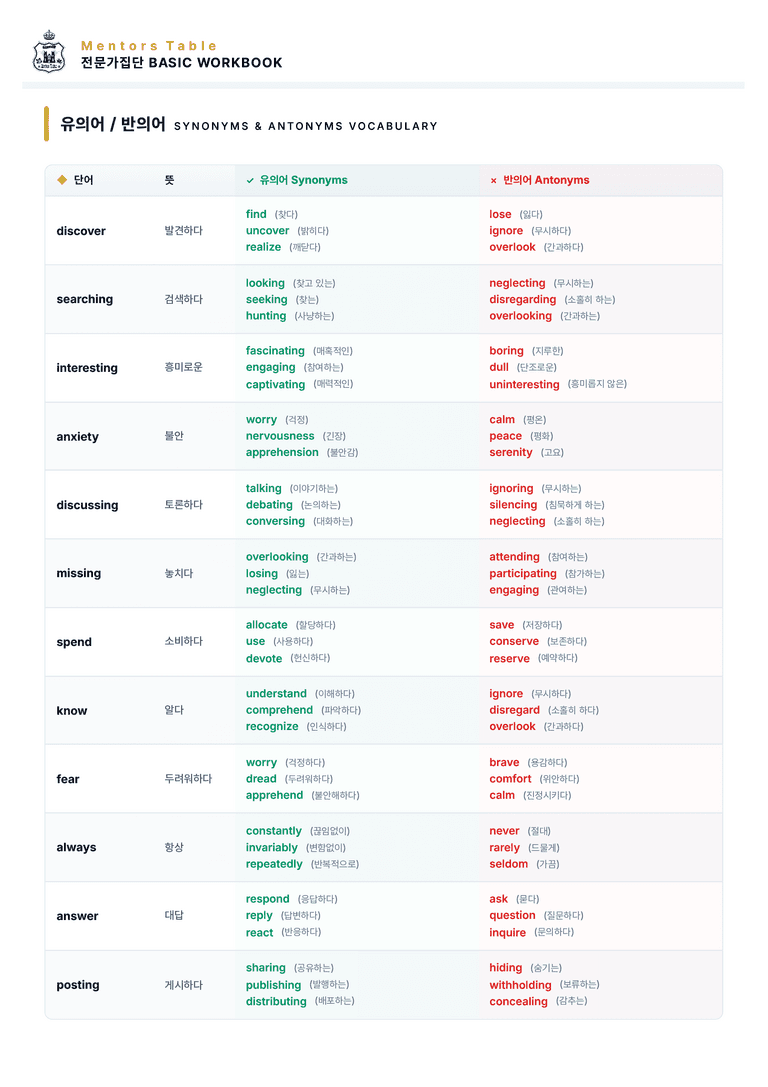Click the synonym apprehension in anxiety row
This screenshot has width=768, height=1087.
tap(282, 452)
